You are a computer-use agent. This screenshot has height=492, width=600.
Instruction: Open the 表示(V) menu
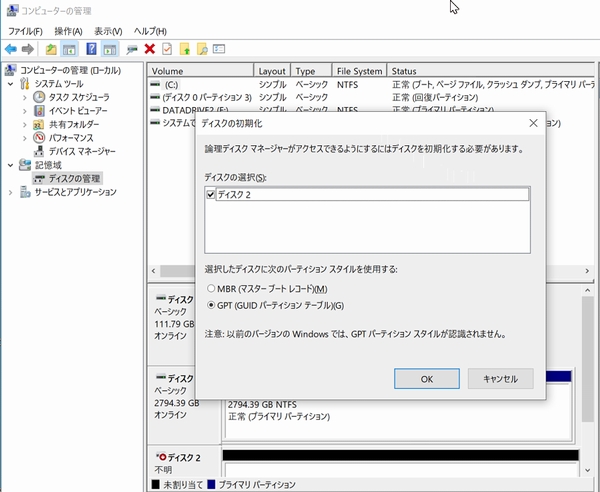pos(108,31)
